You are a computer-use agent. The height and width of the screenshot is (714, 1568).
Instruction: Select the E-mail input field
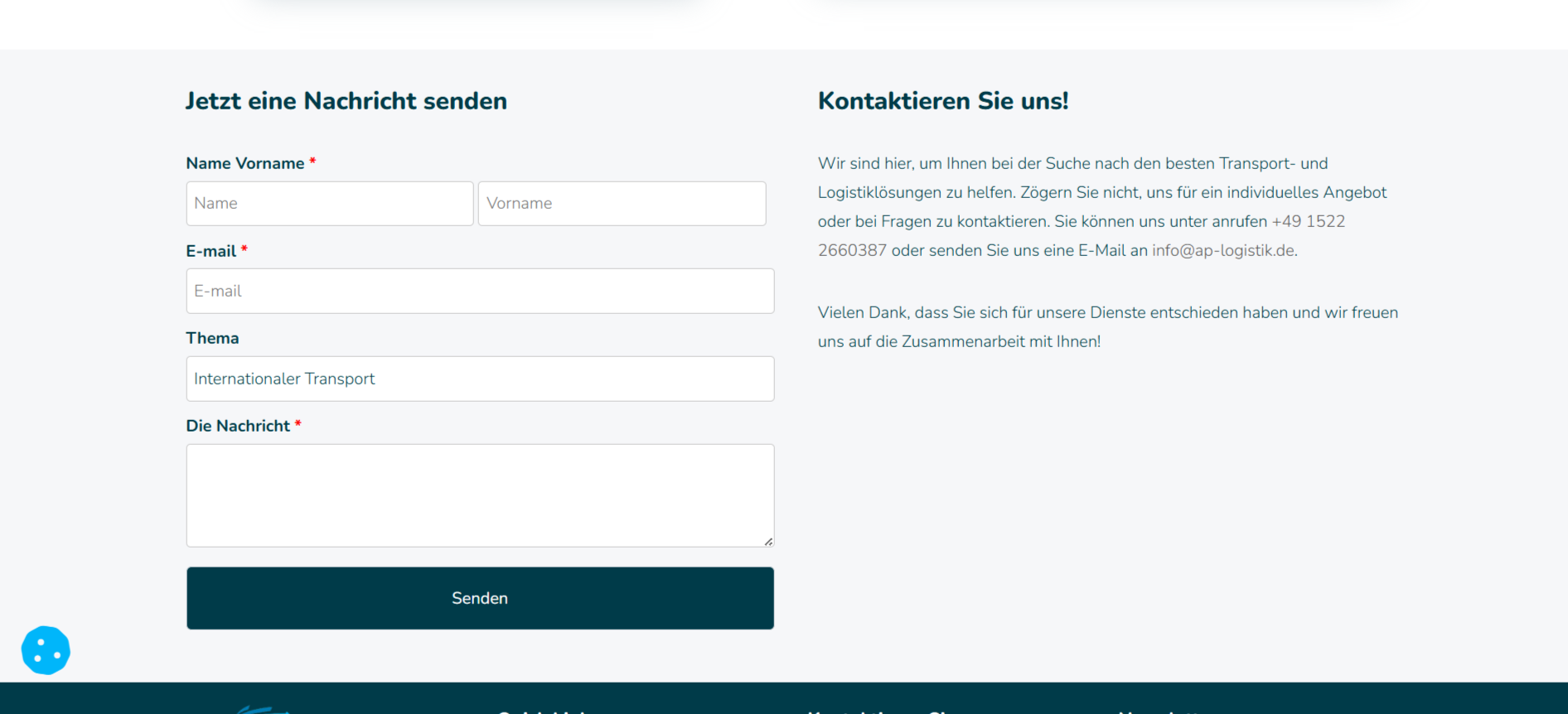(x=480, y=291)
